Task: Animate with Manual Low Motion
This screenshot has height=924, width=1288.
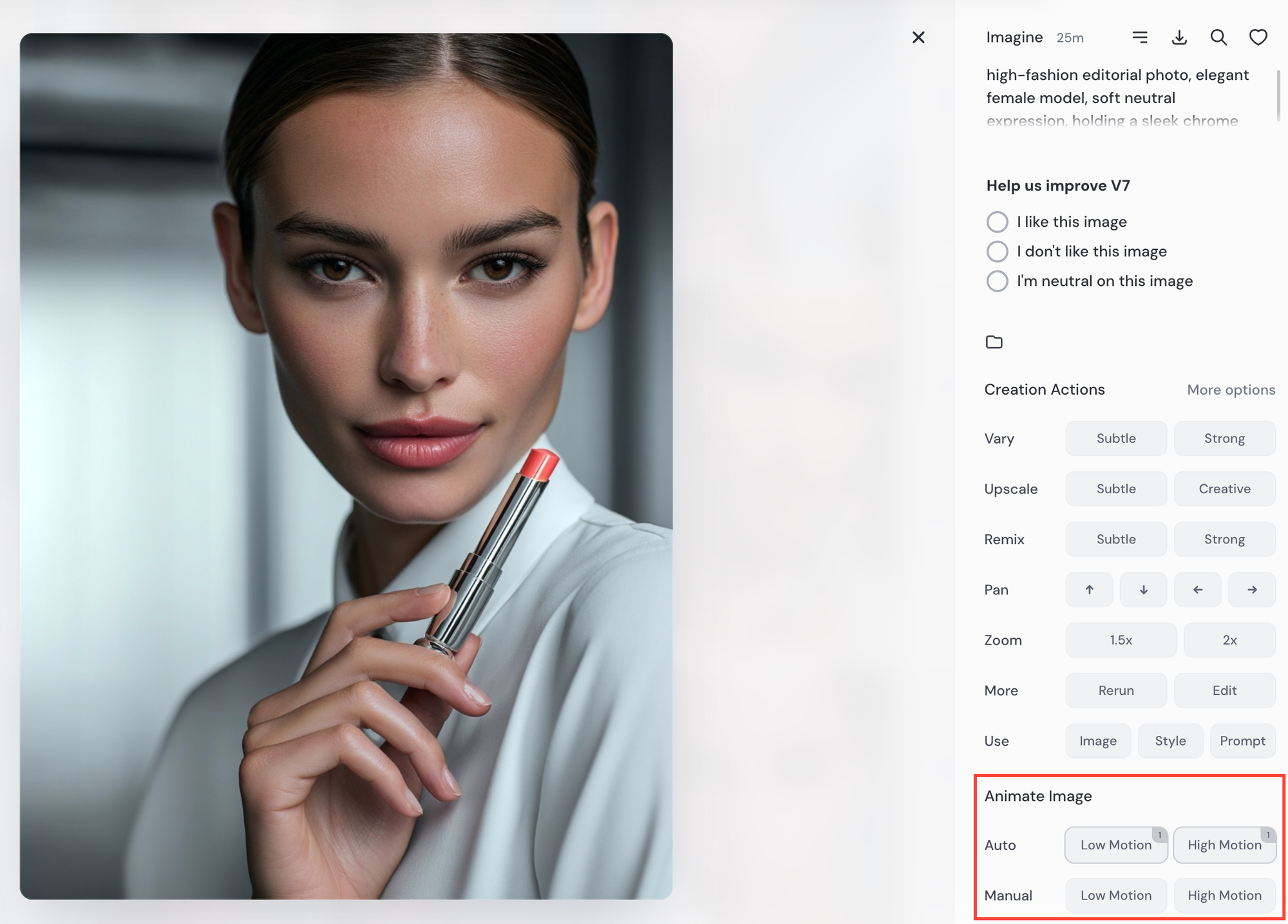Action: pyautogui.click(x=1116, y=896)
